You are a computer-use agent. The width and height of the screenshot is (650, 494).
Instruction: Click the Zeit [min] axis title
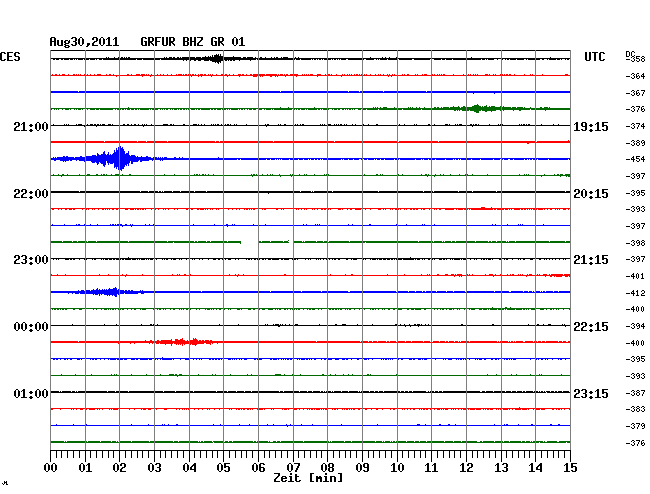(x=308, y=478)
